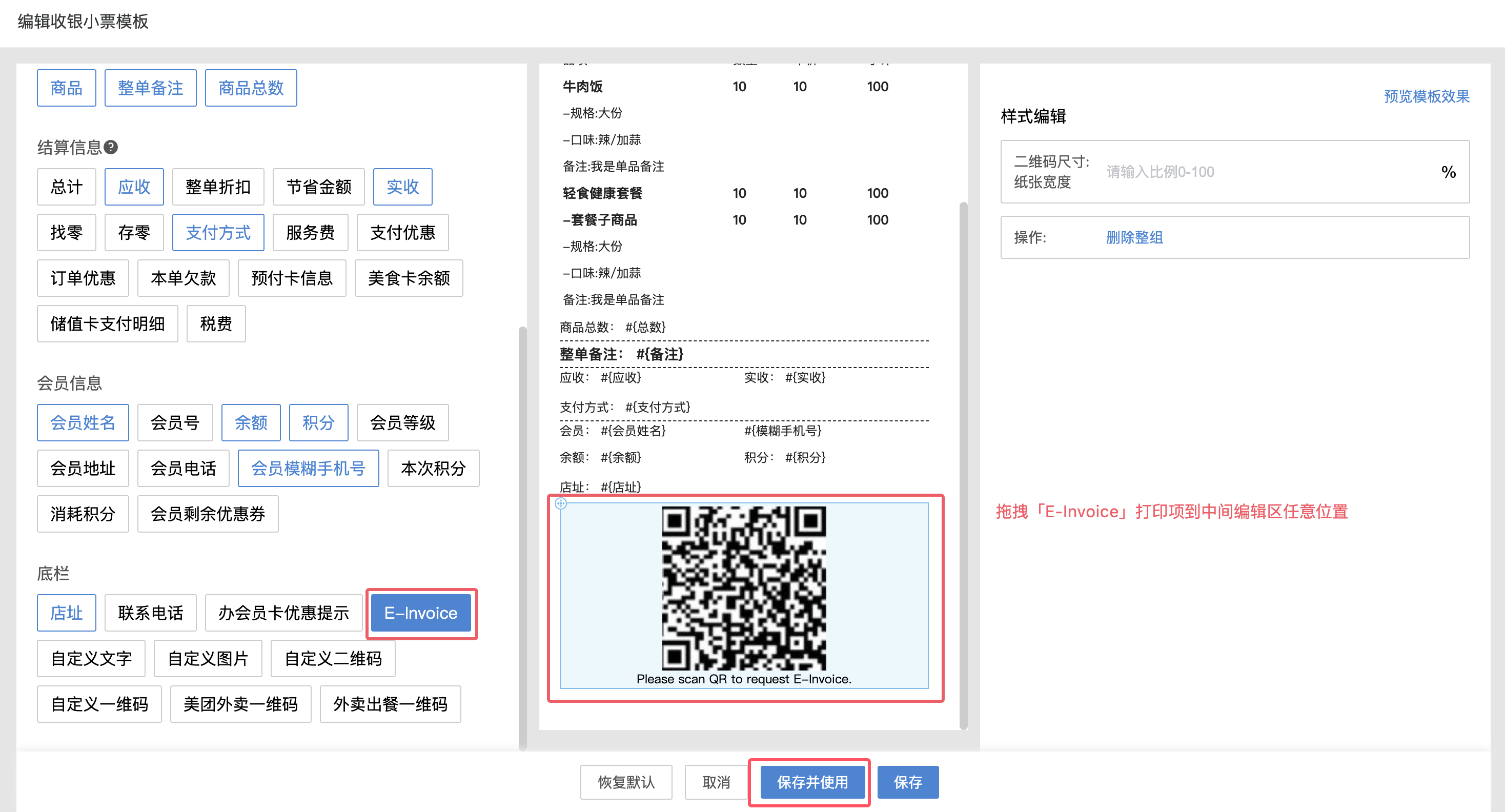Viewport: 1505px width, 812px height.
Task: Click the 自定义二维码 item button
Action: click(x=333, y=658)
